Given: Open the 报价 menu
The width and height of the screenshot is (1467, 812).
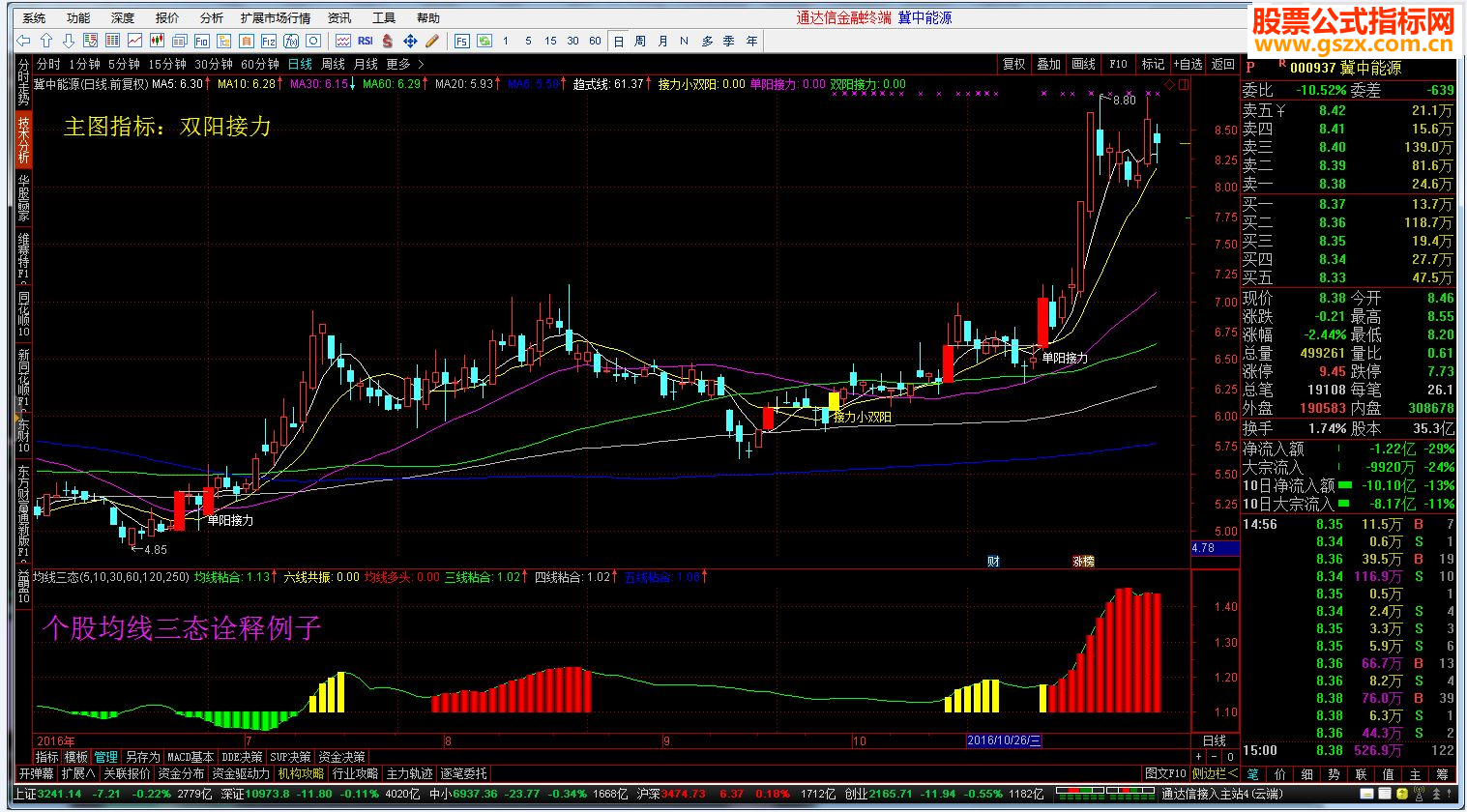Looking at the screenshot, I should point(167,17).
